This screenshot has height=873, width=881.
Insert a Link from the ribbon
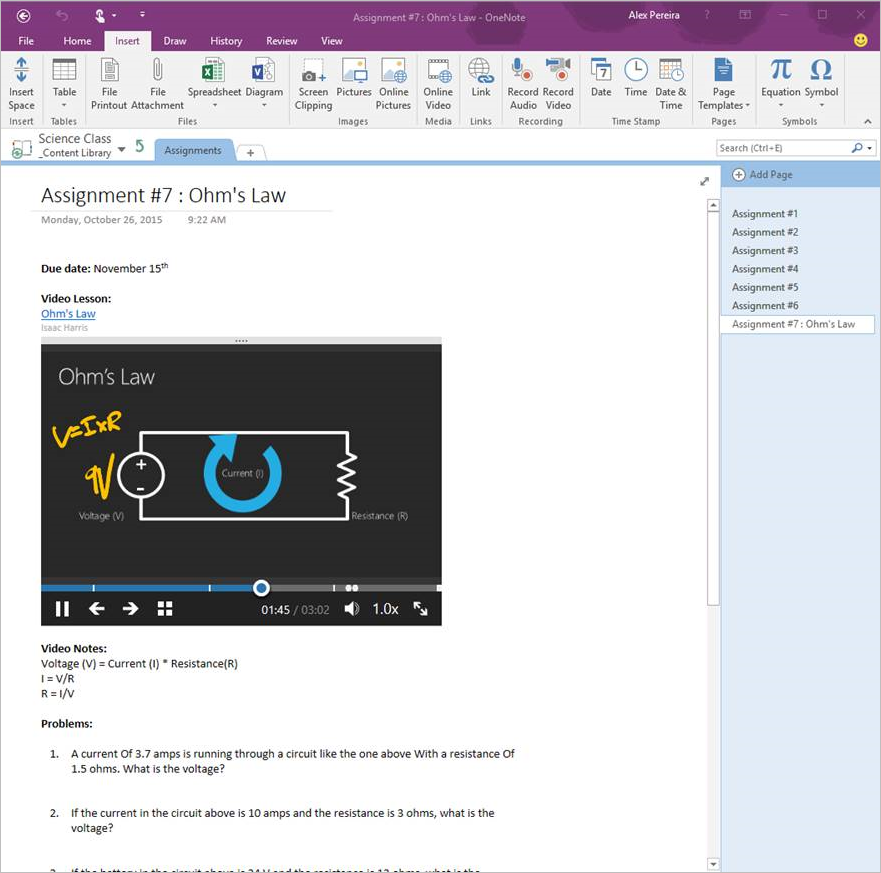point(481,72)
